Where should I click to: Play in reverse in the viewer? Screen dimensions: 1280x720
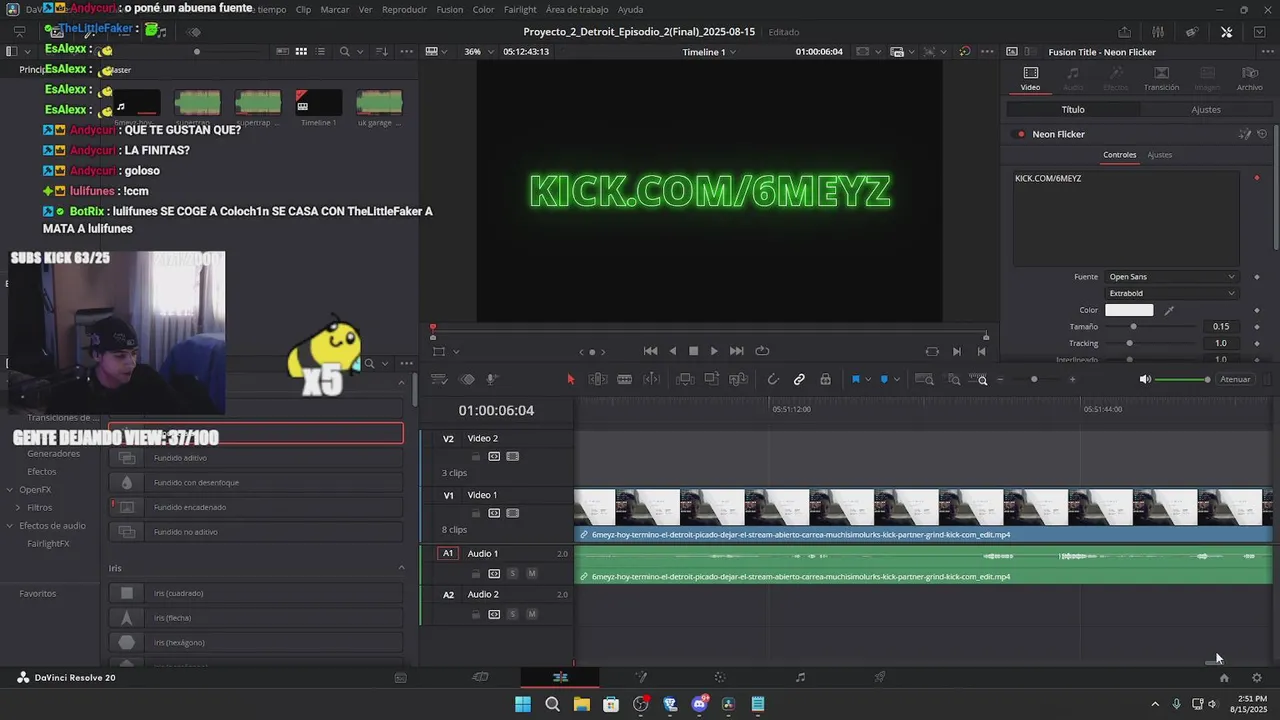(672, 351)
